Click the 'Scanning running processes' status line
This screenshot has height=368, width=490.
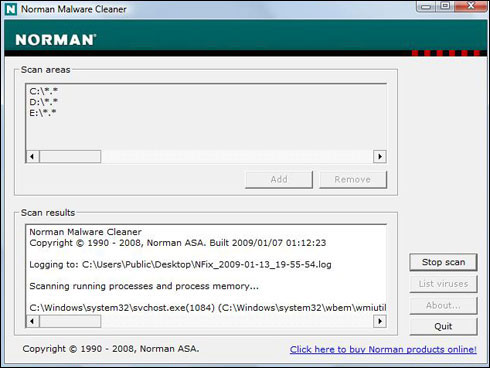pyautogui.click(x=144, y=286)
